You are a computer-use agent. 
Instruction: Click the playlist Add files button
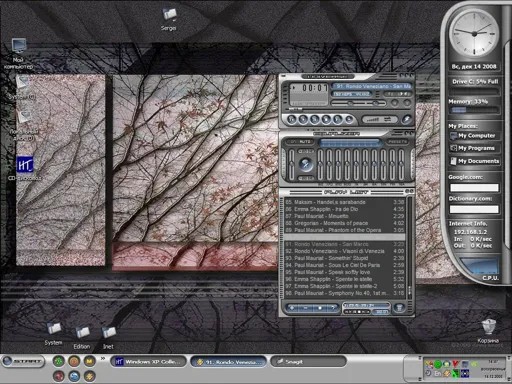292,308
